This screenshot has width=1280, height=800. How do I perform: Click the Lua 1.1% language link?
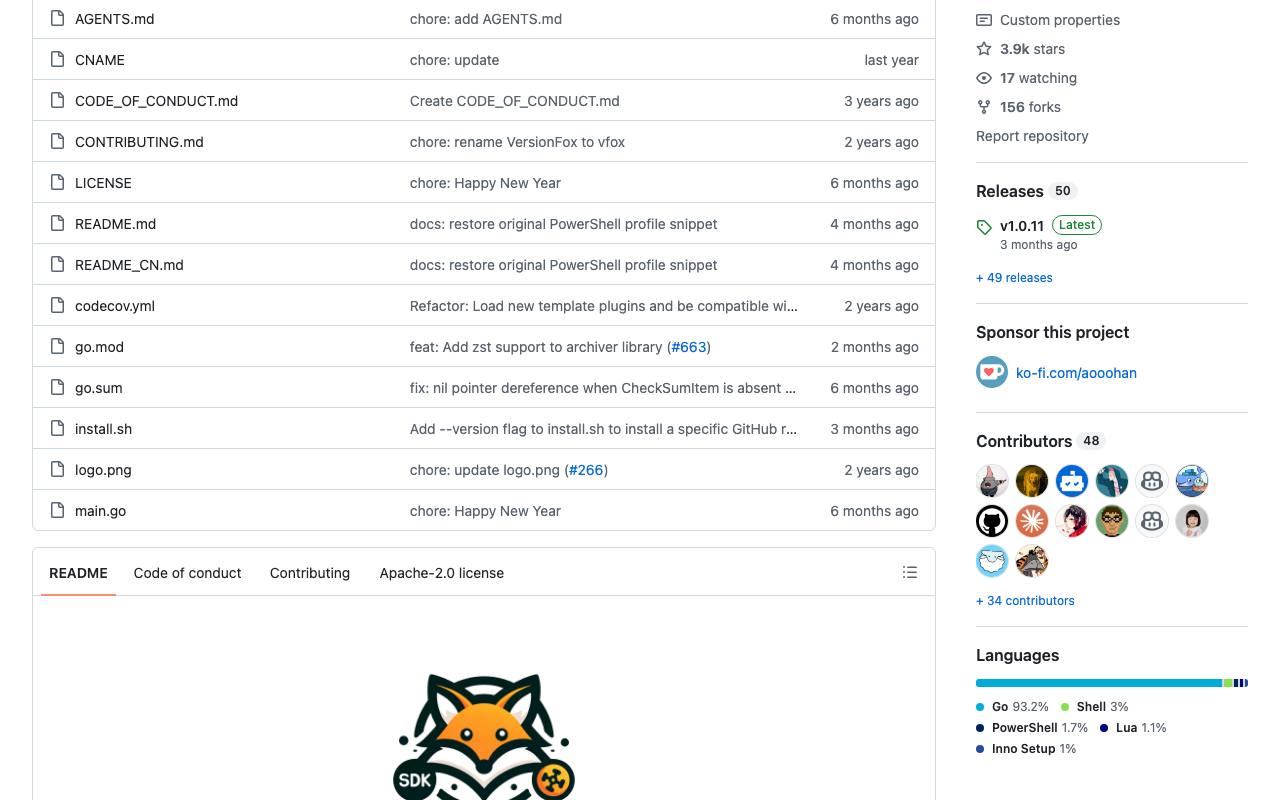coord(1134,728)
